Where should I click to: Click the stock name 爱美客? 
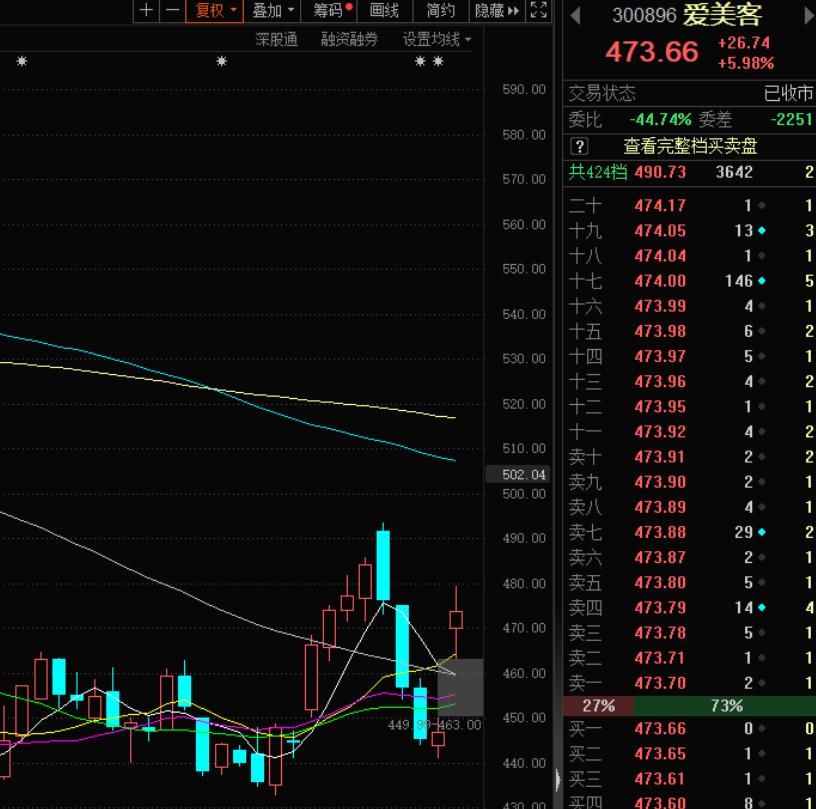tap(723, 15)
